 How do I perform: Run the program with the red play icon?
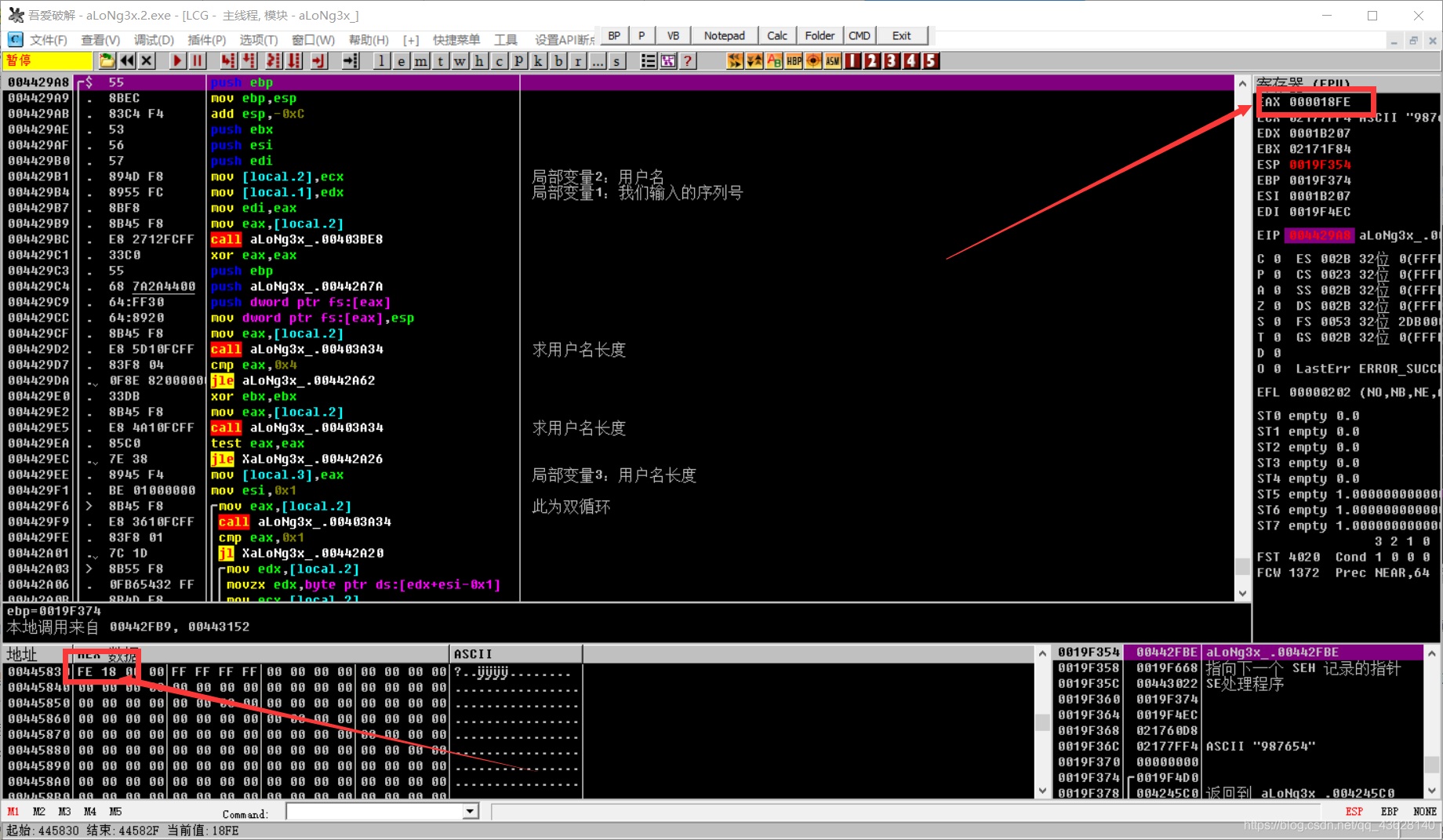coord(177,61)
